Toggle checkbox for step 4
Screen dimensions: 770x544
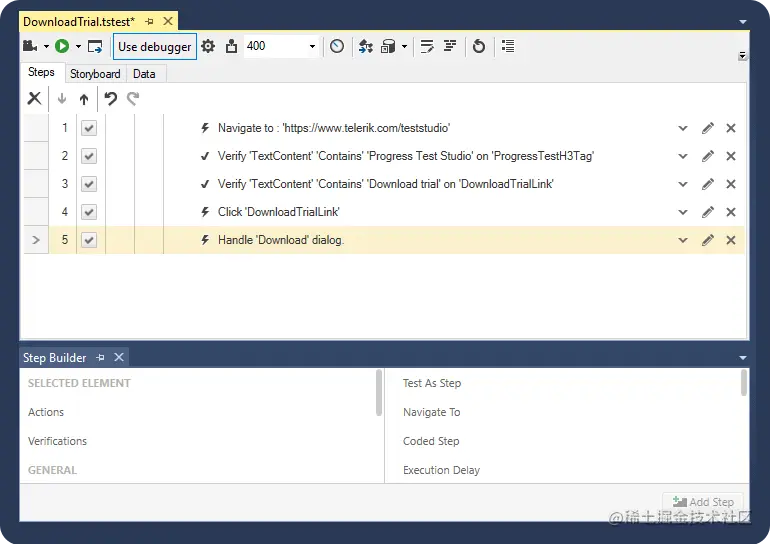click(89, 212)
